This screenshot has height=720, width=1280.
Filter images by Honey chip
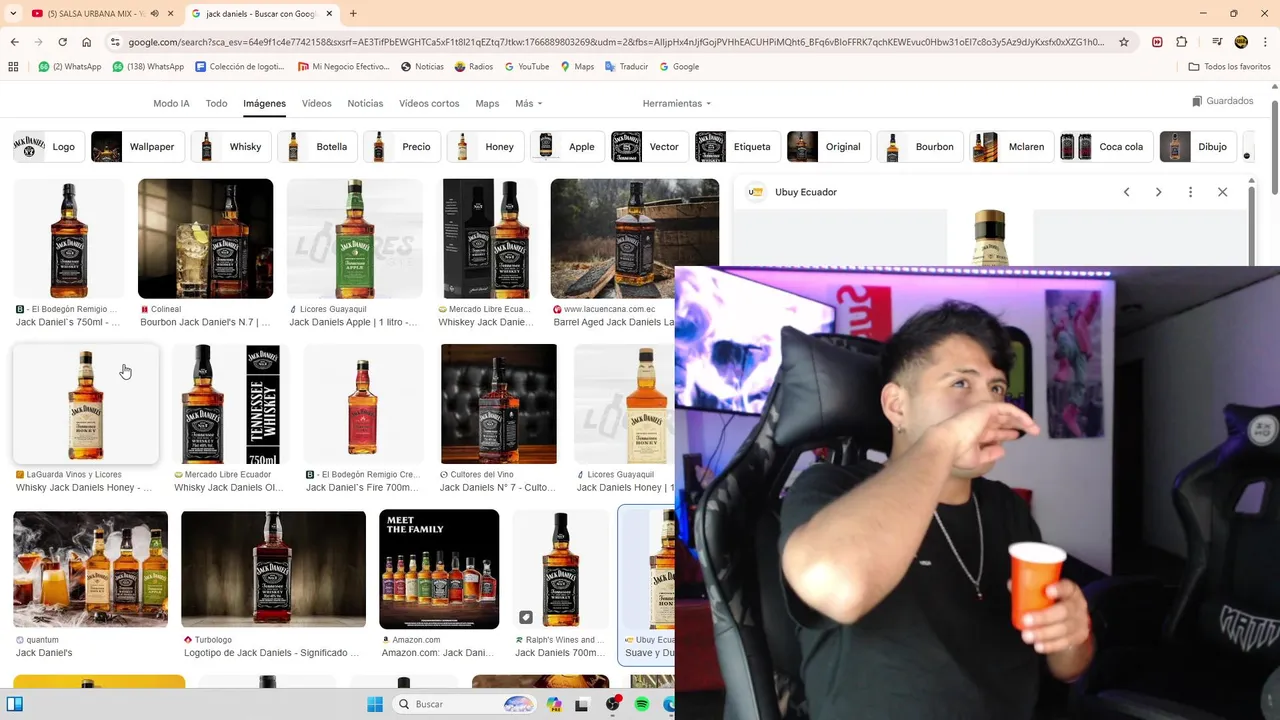484,146
